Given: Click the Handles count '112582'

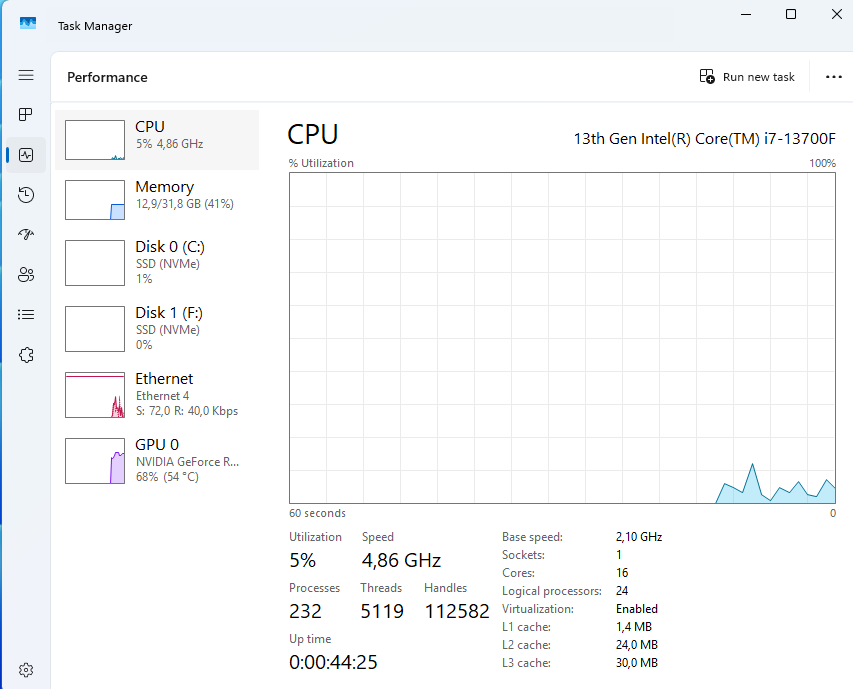Looking at the screenshot, I should tap(457, 611).
